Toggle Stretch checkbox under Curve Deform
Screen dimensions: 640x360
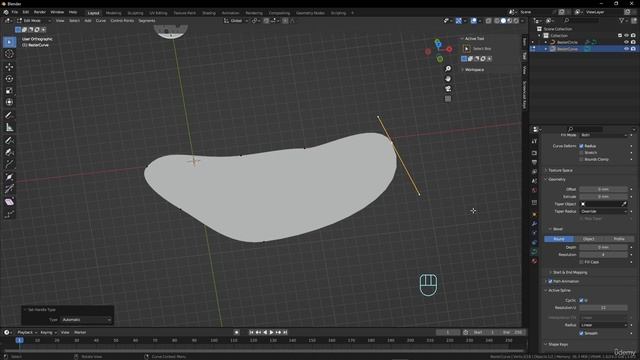(581, 153)
